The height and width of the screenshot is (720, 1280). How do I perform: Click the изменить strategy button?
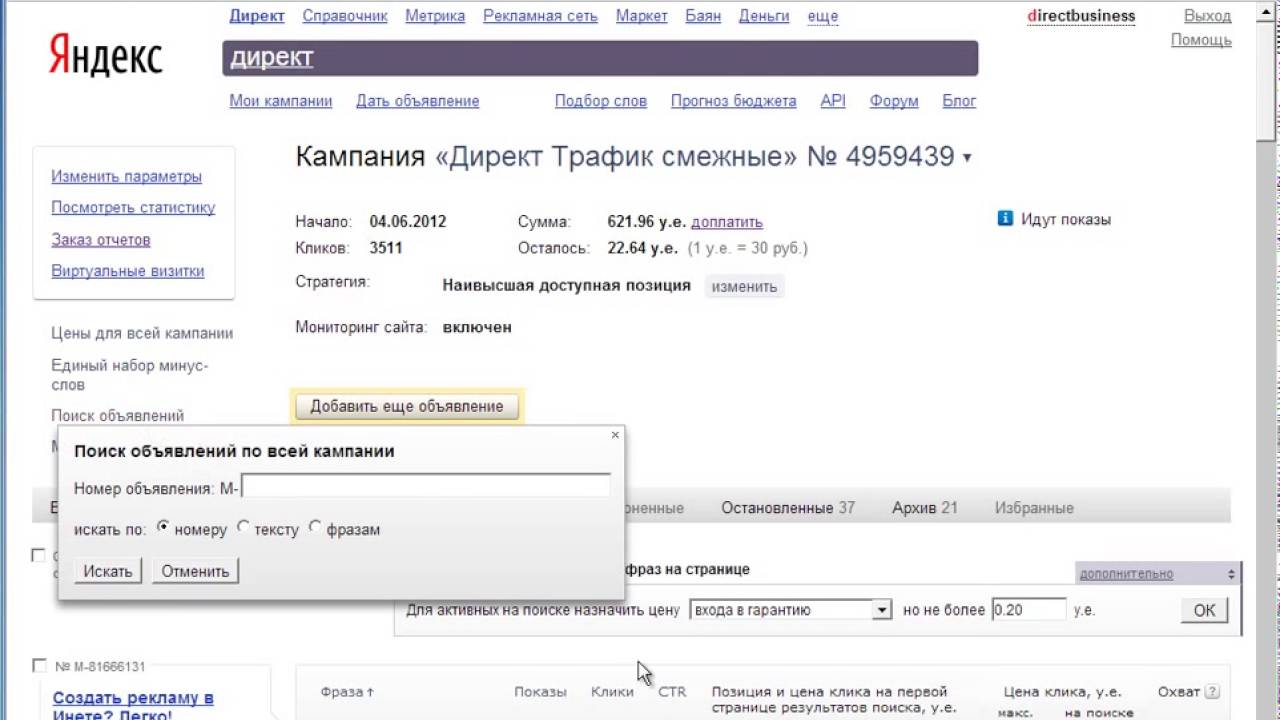pos(744,287)
